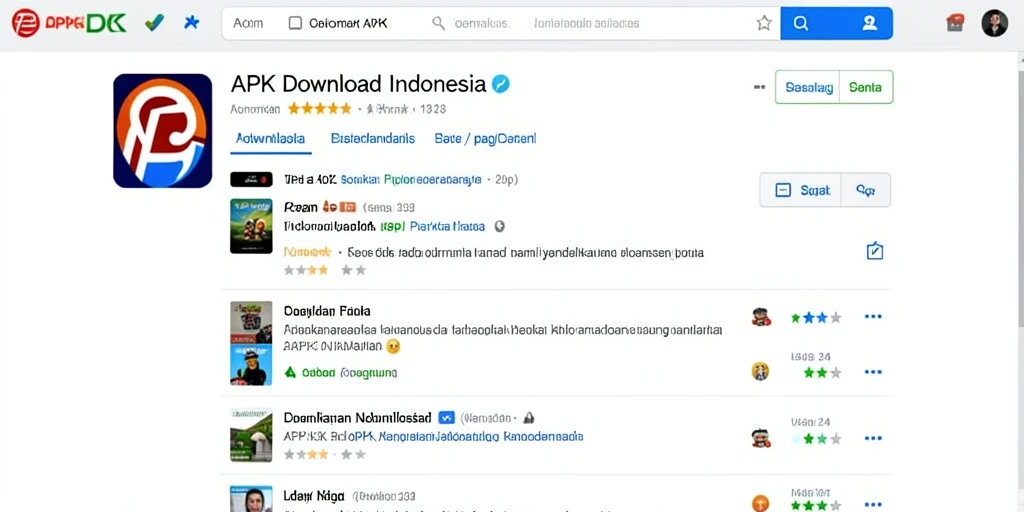Click the 'Plarkta Nratea' green link
Screen dimensions: 1024x512
coord(447,227)
